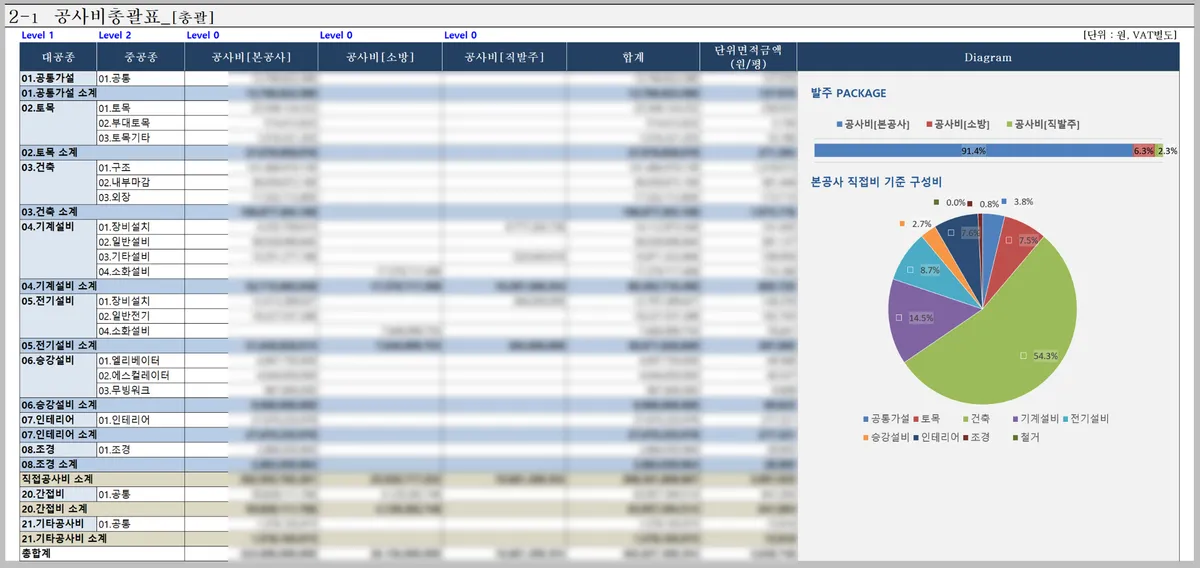Select the 총합계 row label

[102, 553]
